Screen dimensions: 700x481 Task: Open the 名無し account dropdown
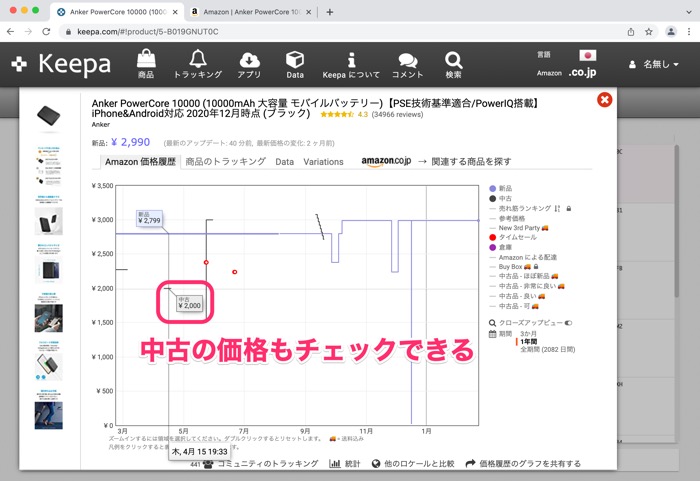coord(654,64)
